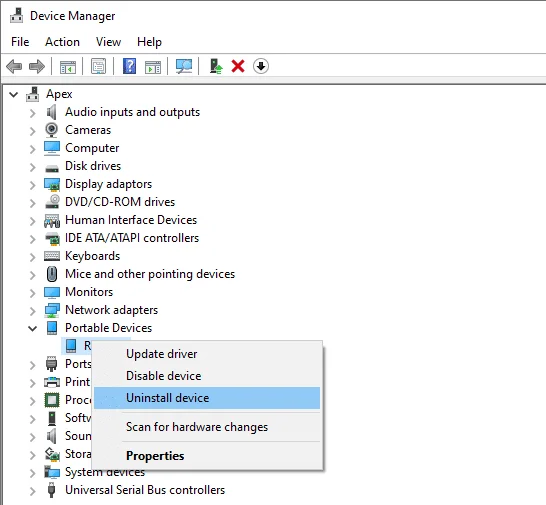Click the Back arrow toolbar icon

[x=14, y=66]
